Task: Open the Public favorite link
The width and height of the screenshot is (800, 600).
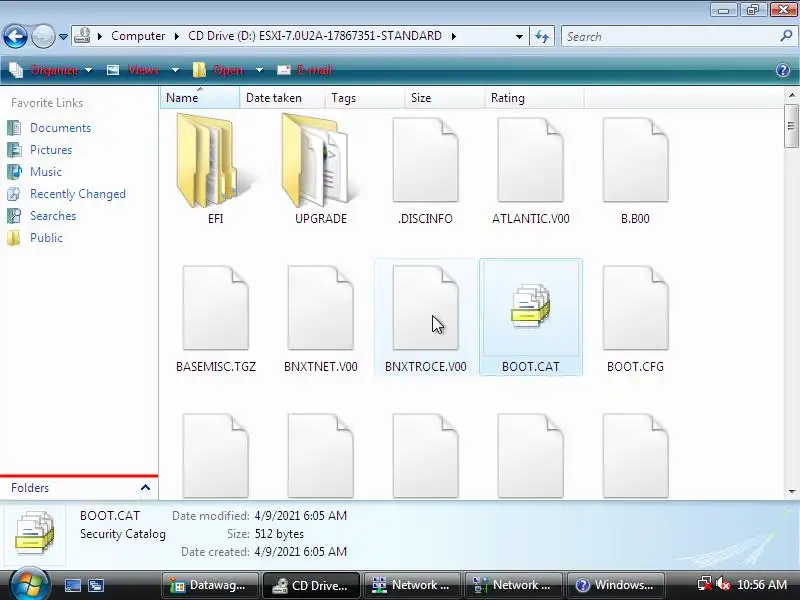Action: point(46,237)
